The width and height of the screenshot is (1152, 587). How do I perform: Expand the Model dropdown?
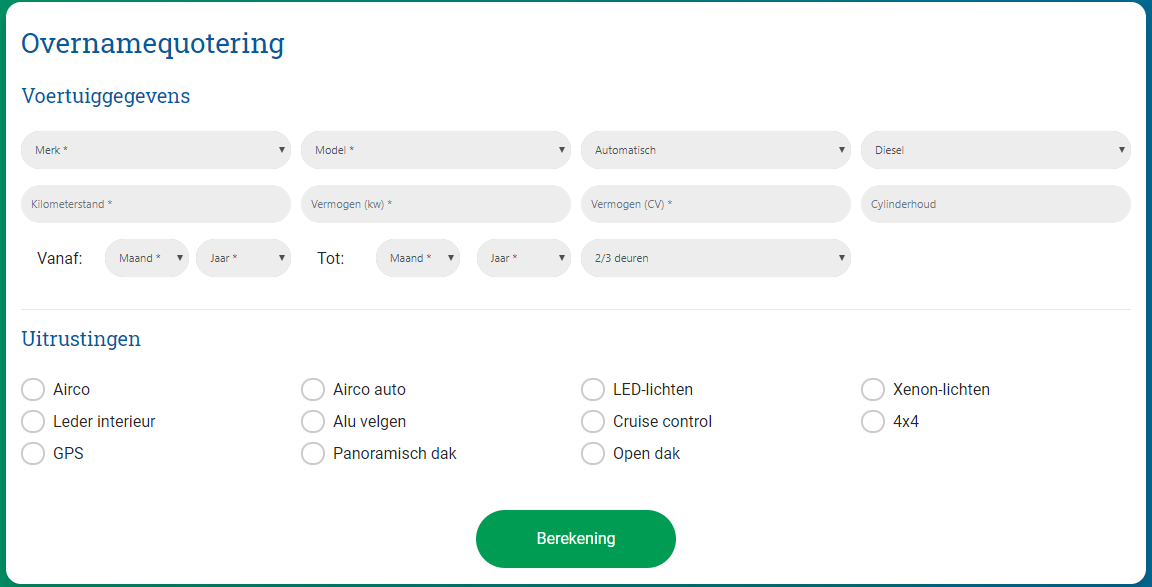[x=436, y=150]
